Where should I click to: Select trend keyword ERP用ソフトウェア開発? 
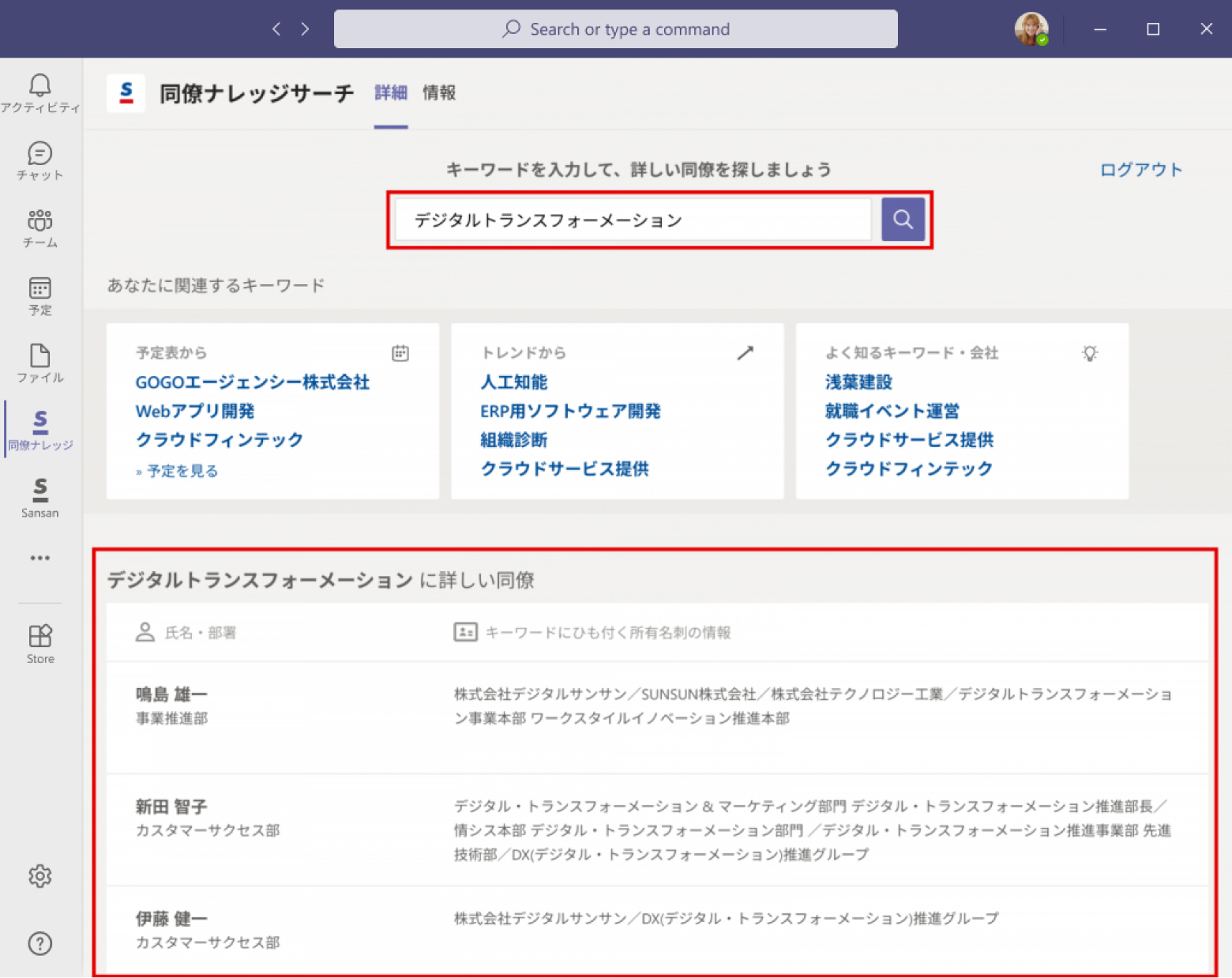(x=570, y=412)
